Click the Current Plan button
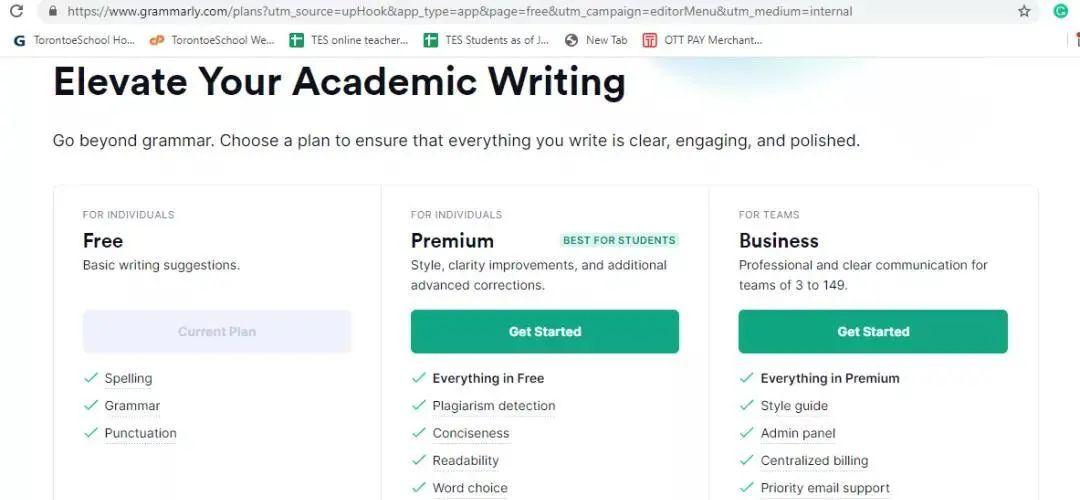 (x=217, y=331)
